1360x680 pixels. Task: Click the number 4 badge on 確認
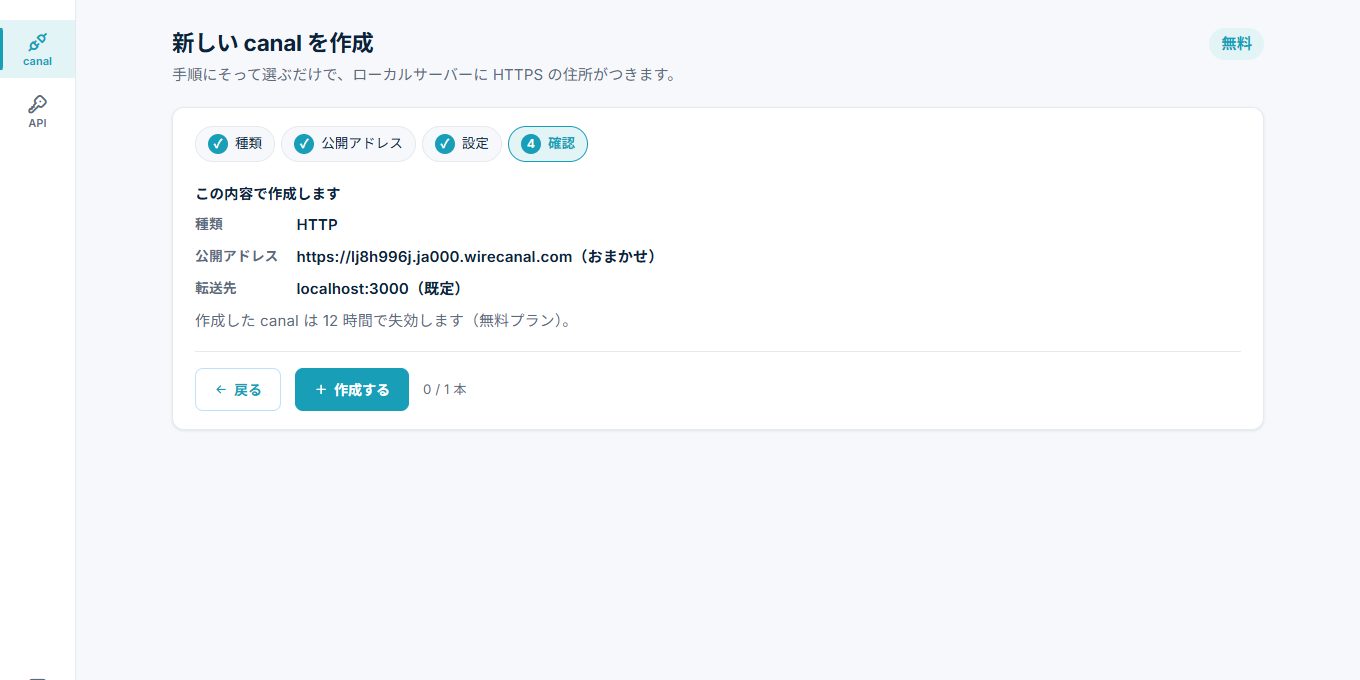531,144
